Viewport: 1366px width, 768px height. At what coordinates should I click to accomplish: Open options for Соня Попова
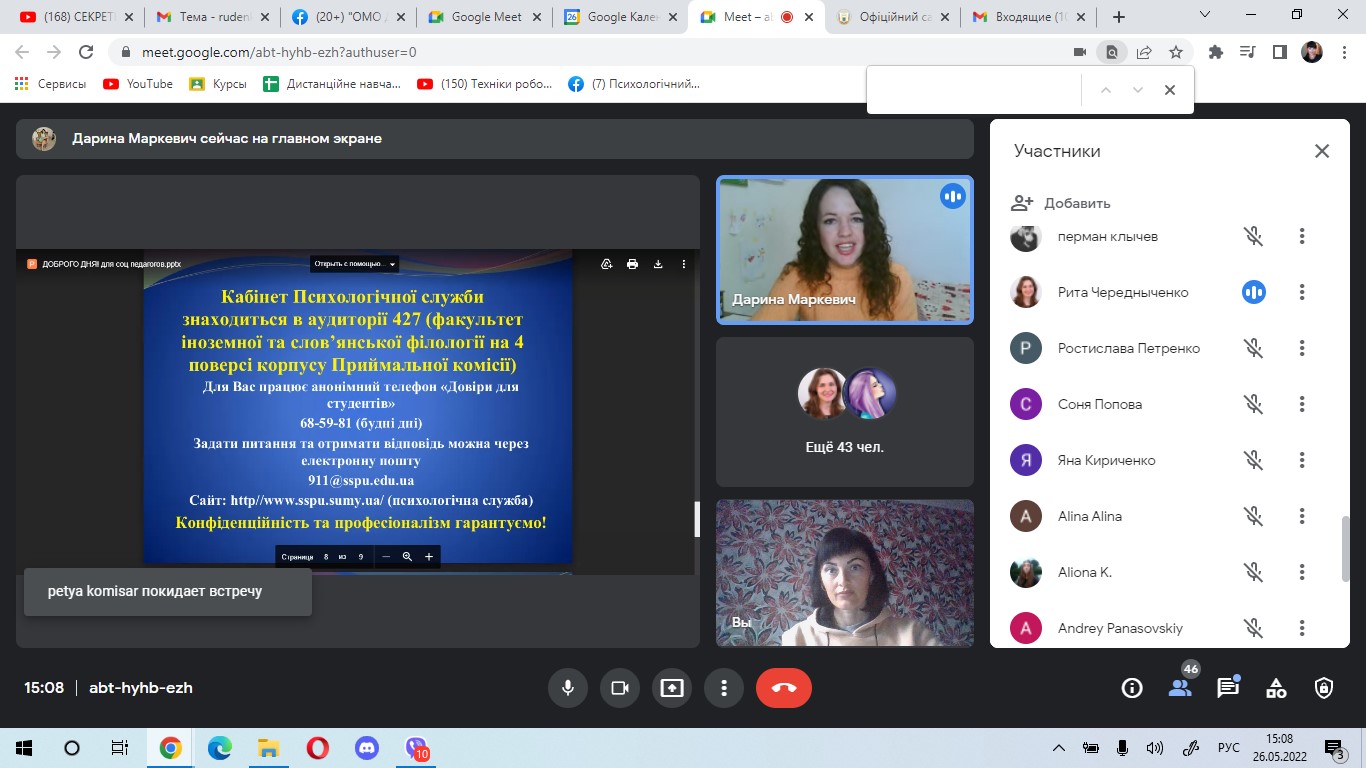1302,404
